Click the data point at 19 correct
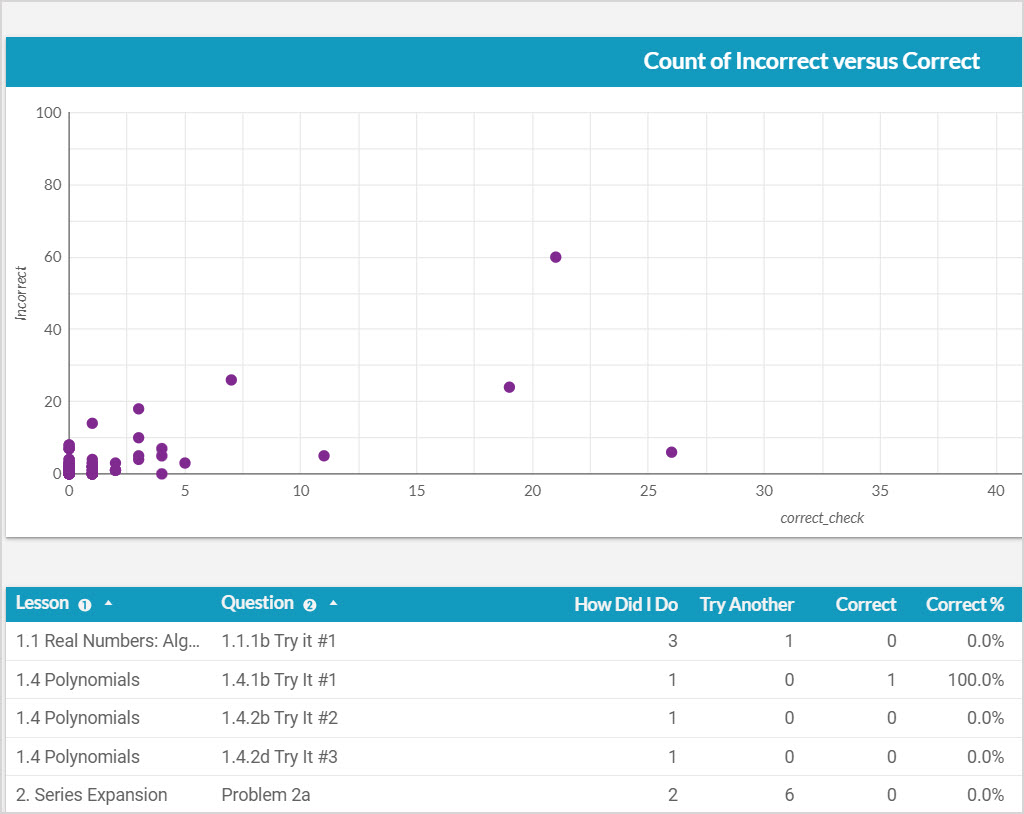Screen dimensions: 1024x814 tap(509, 387)
